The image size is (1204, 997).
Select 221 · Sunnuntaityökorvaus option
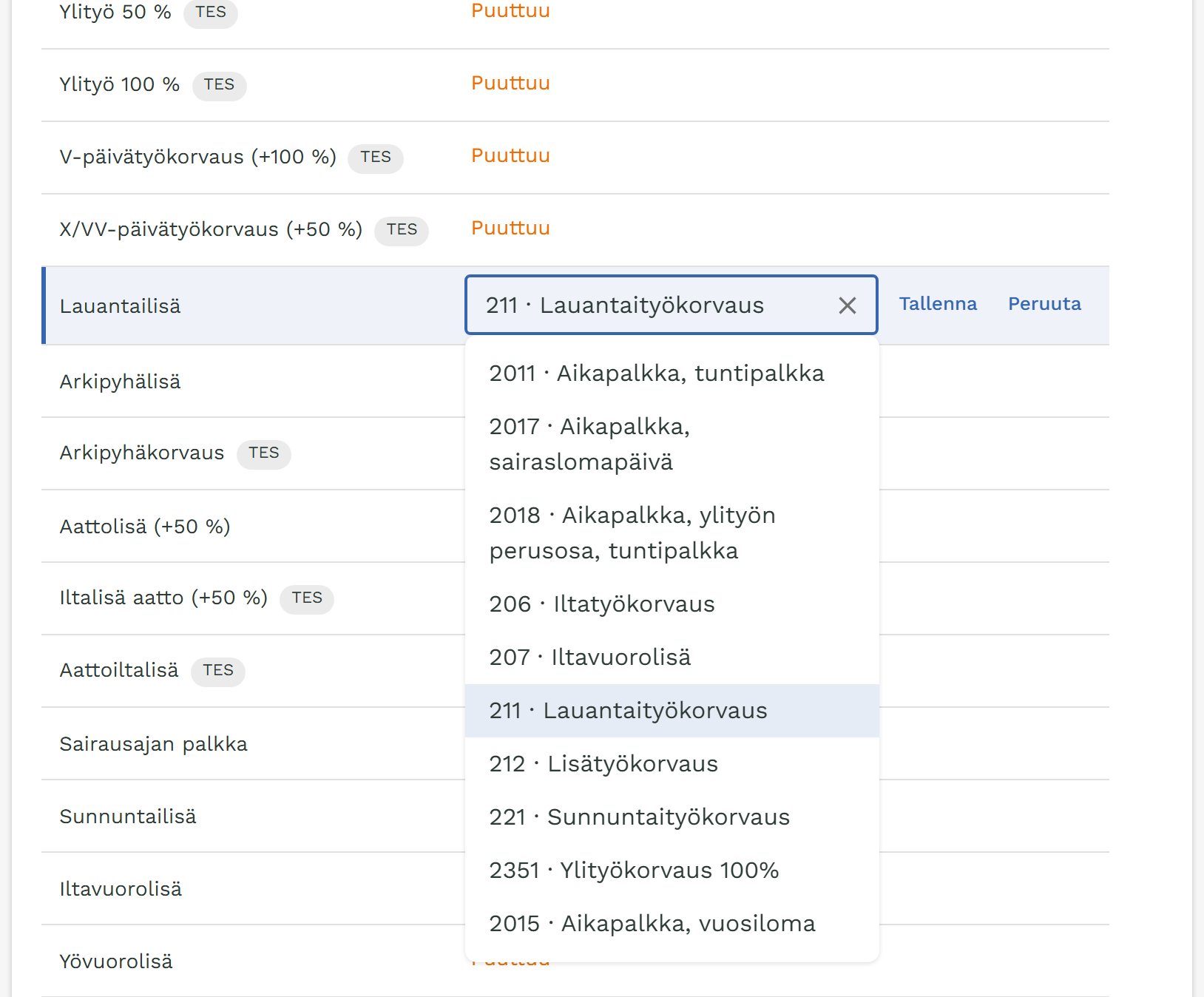pyautogui.click(x=672, y=817)
